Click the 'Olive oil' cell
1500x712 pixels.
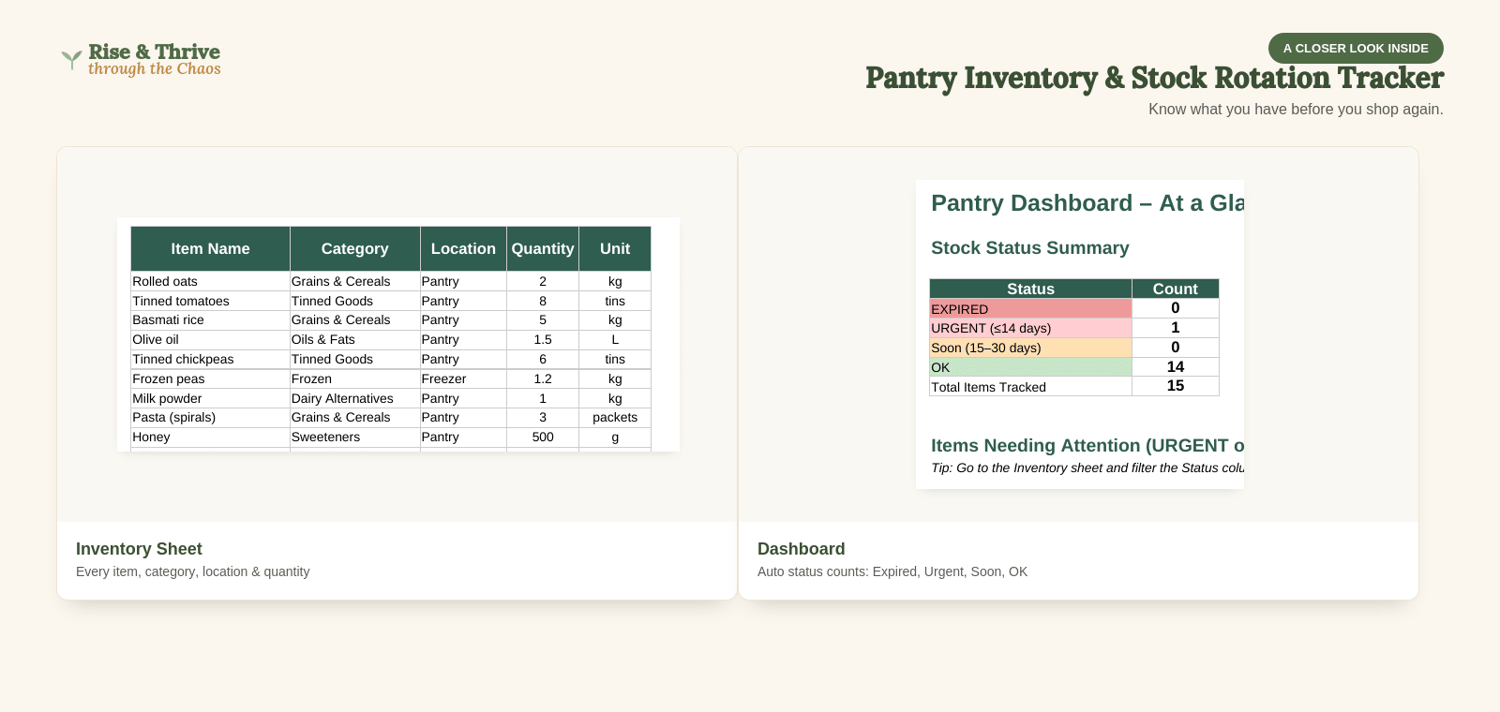click(210, 340)
